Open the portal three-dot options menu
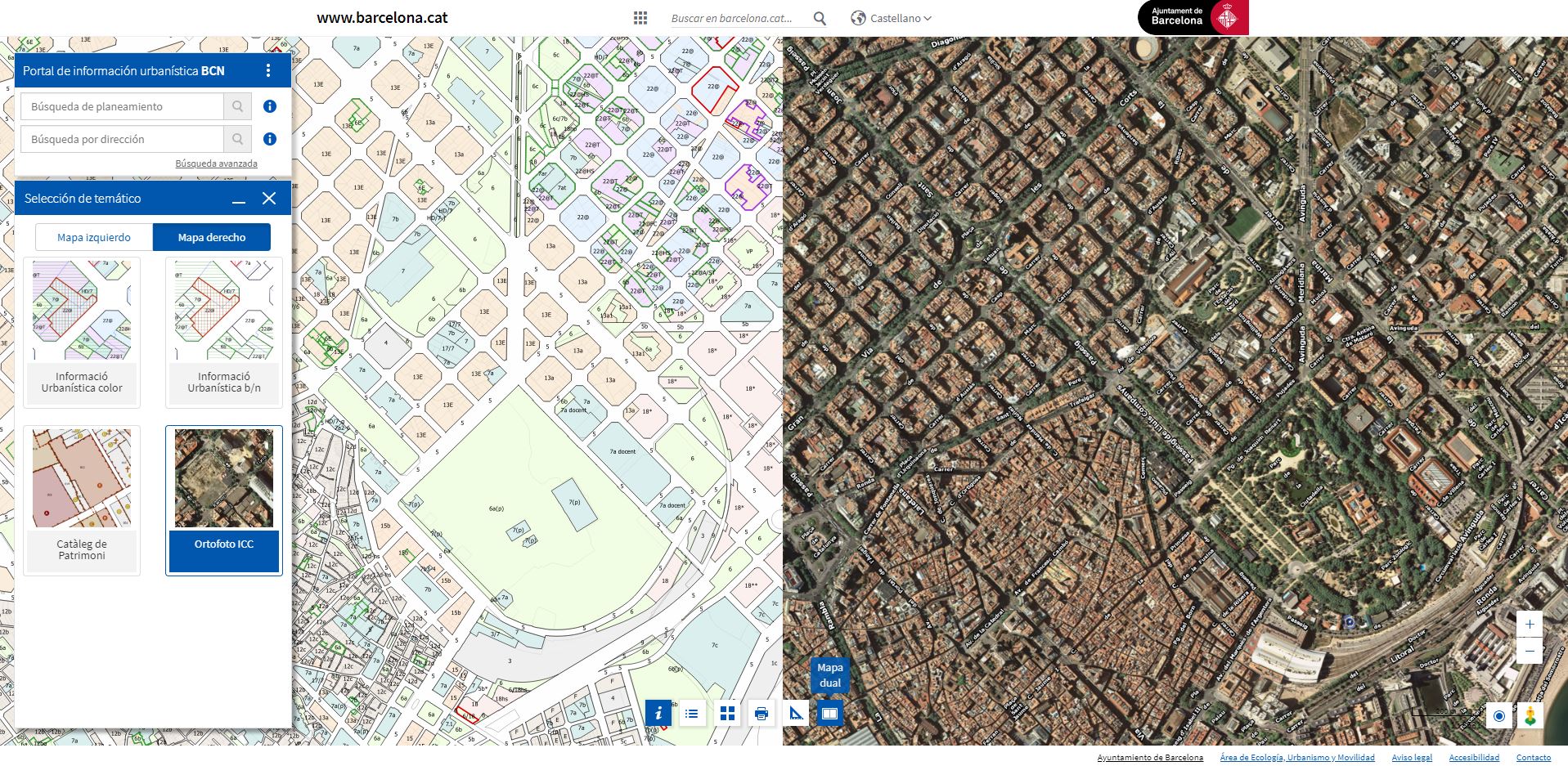The image size is (1568, 766). 268,71
